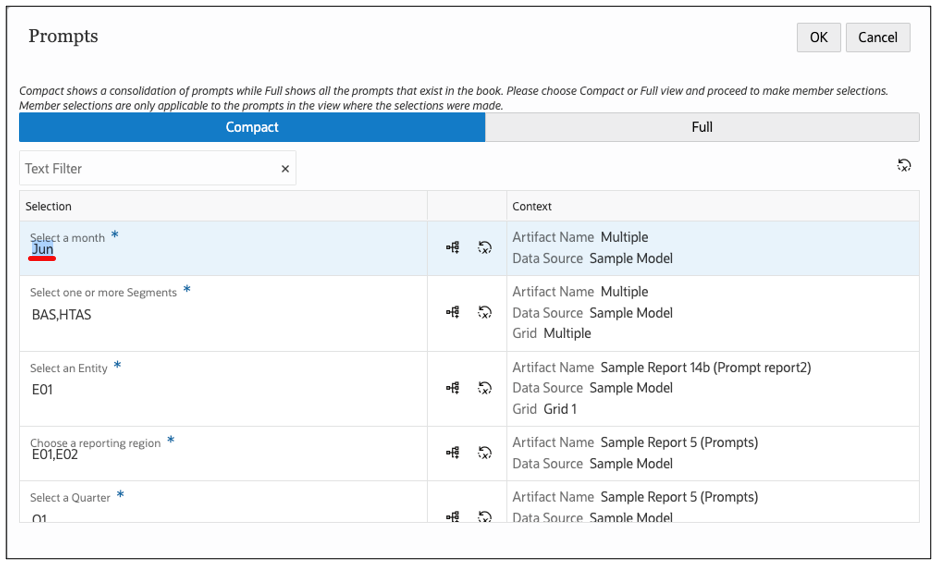Reset the Select a month prompt
Image resolution: width=938 pixels, height=562 pixels.
[485, 248]
